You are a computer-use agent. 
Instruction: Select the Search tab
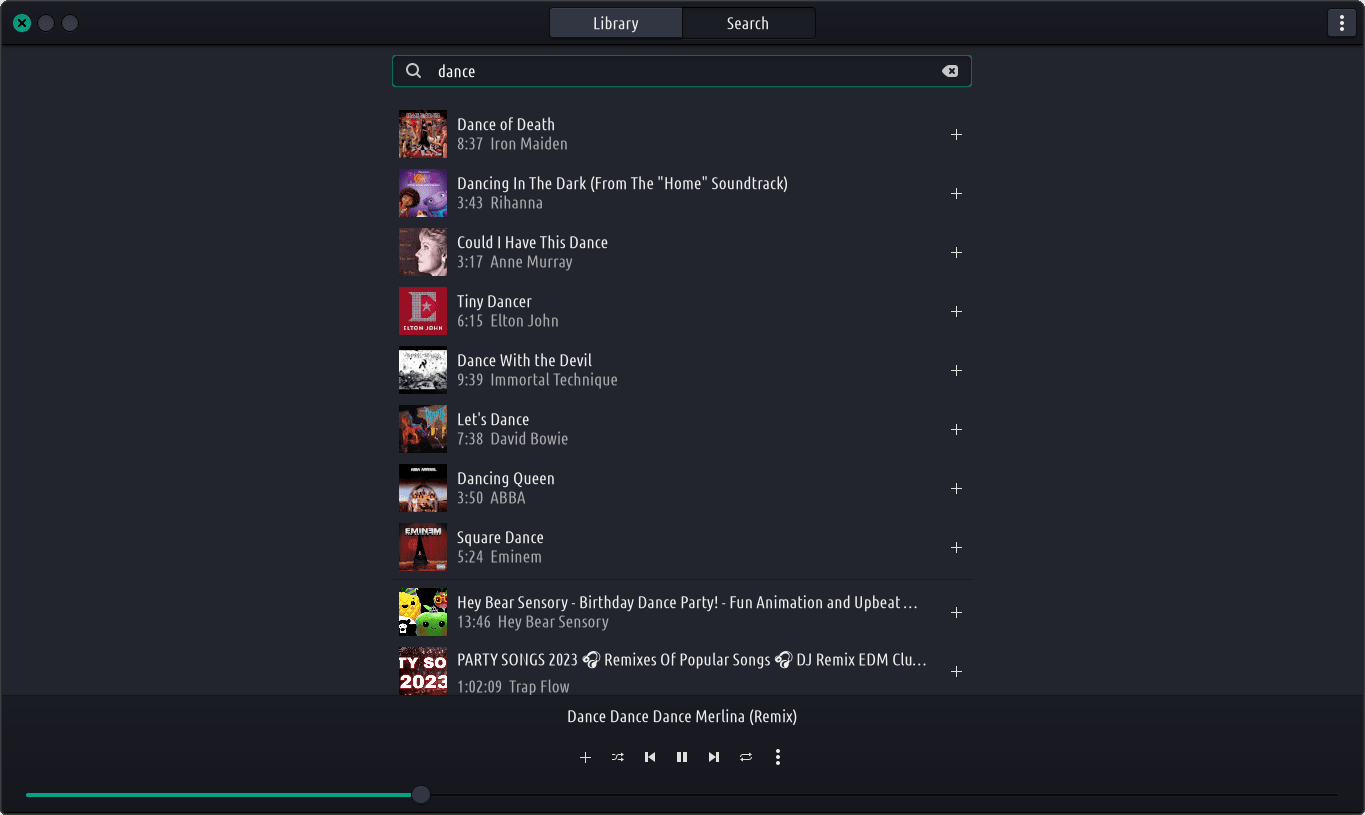click(748, 23)
